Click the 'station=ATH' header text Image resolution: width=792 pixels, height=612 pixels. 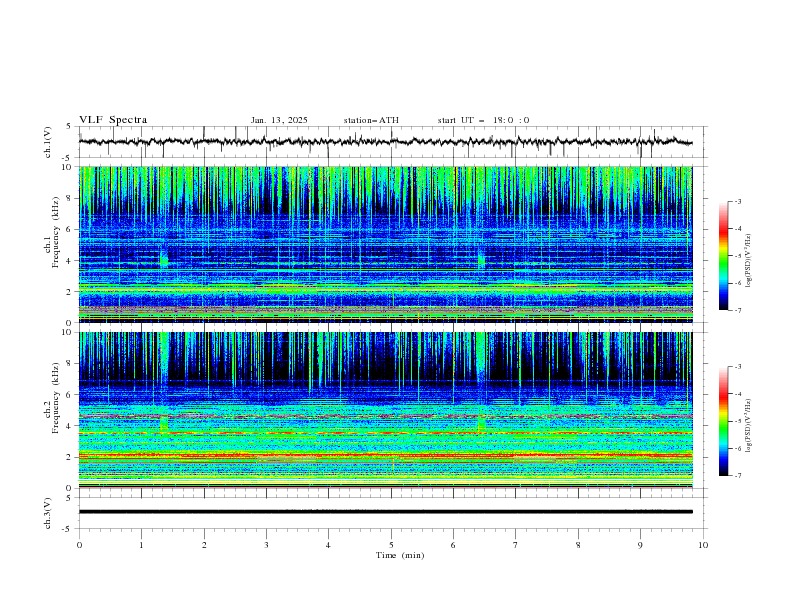tap(371, 120)
